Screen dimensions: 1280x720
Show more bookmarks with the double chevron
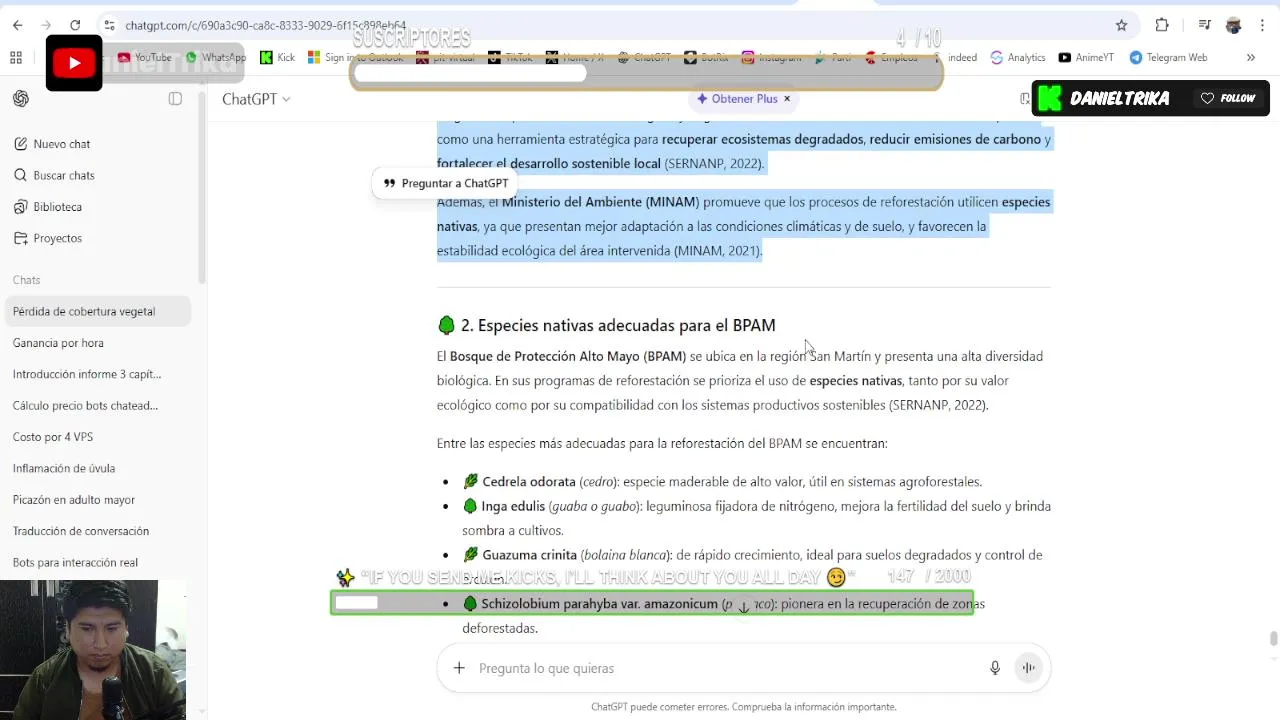pos(1250,57)
